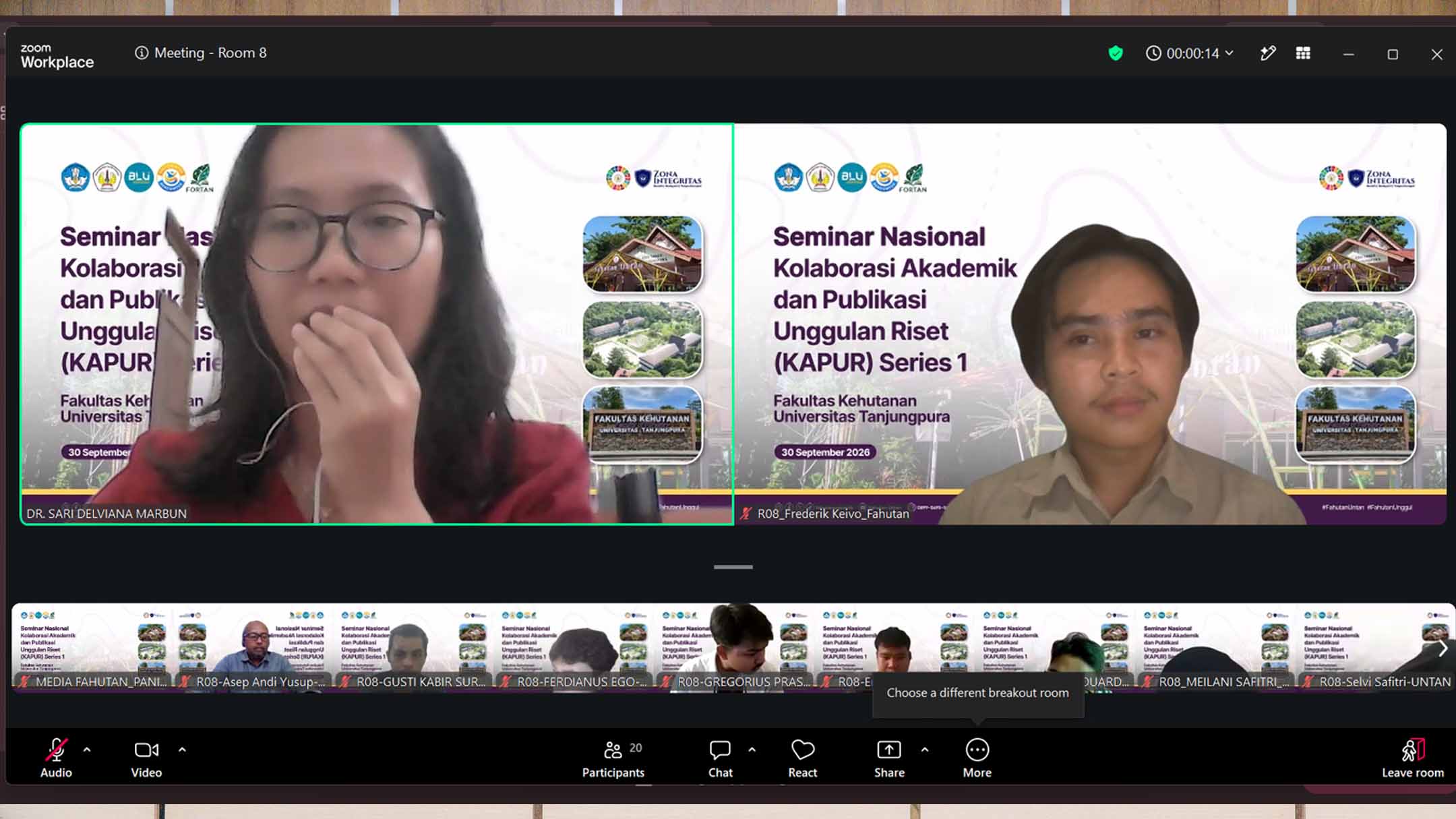Select MEDIA FAHUTAN_PANI thumbnail
1456x819 pixels.
92,646
